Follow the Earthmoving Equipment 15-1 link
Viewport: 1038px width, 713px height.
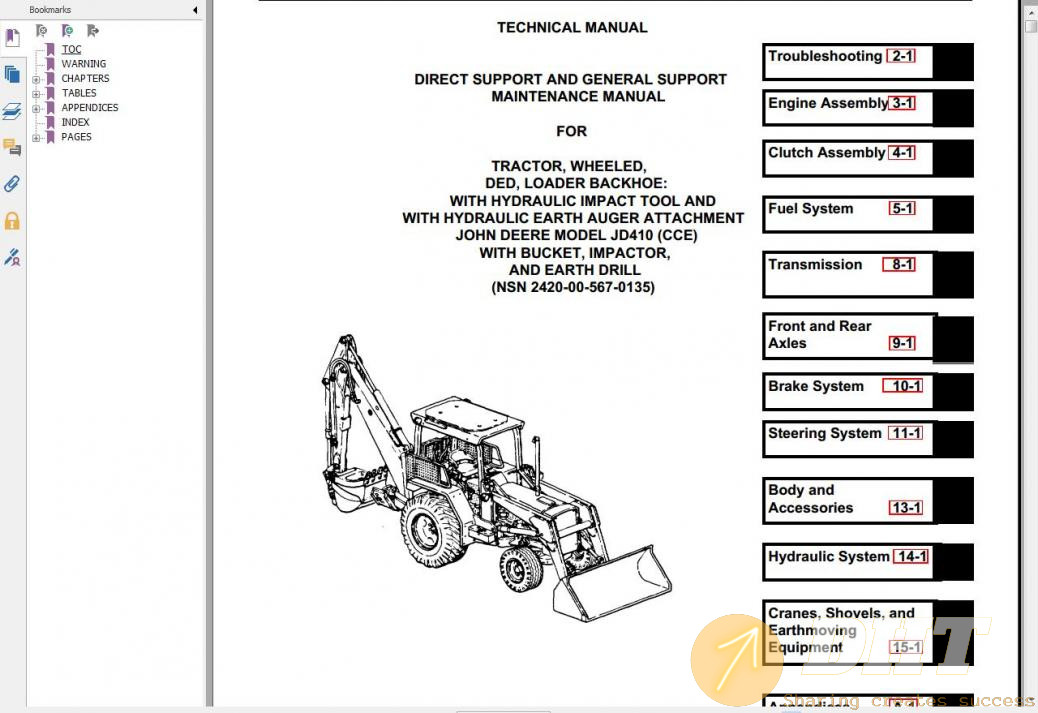tap(906, 647)
